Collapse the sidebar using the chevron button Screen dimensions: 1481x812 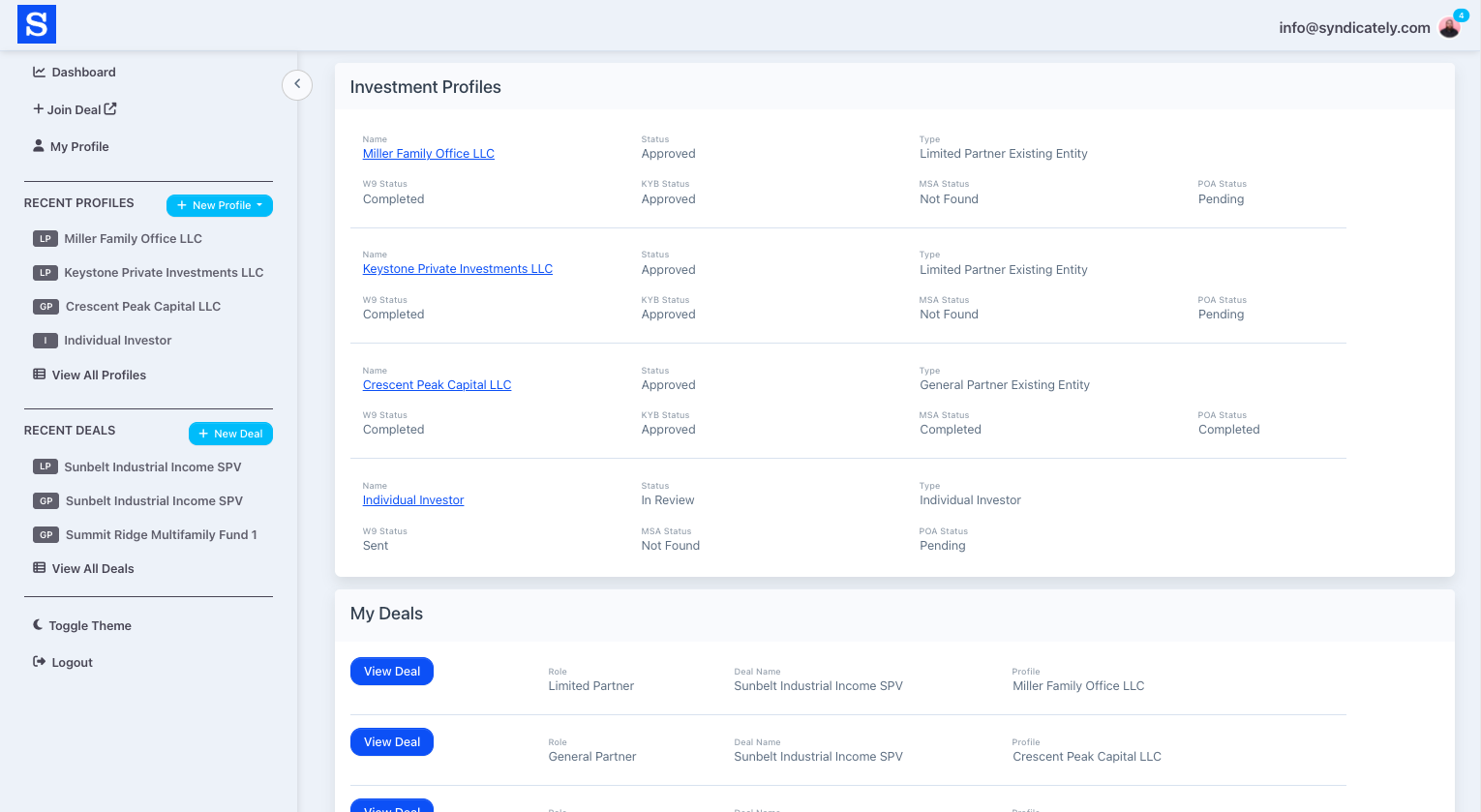(297, 84)
